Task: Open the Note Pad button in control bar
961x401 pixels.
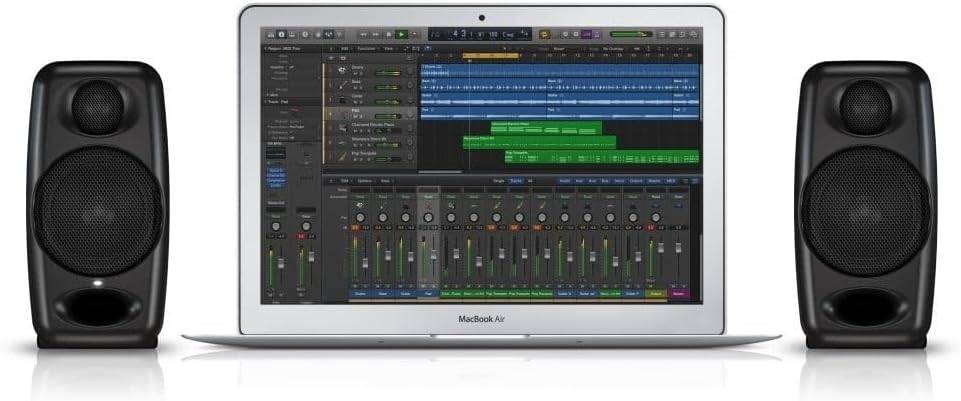Action: point(672,35)
